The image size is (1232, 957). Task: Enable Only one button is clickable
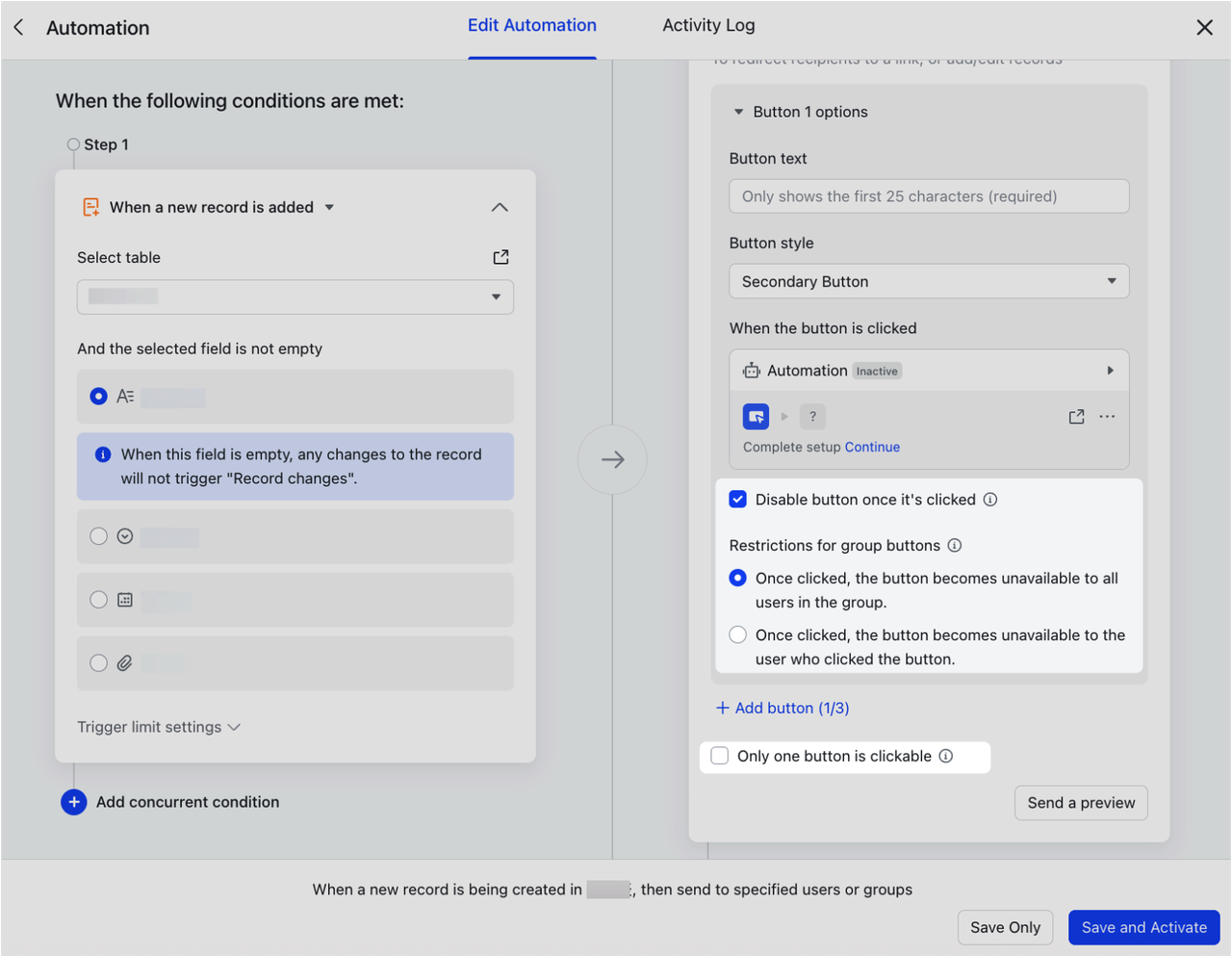click(720, 756)
